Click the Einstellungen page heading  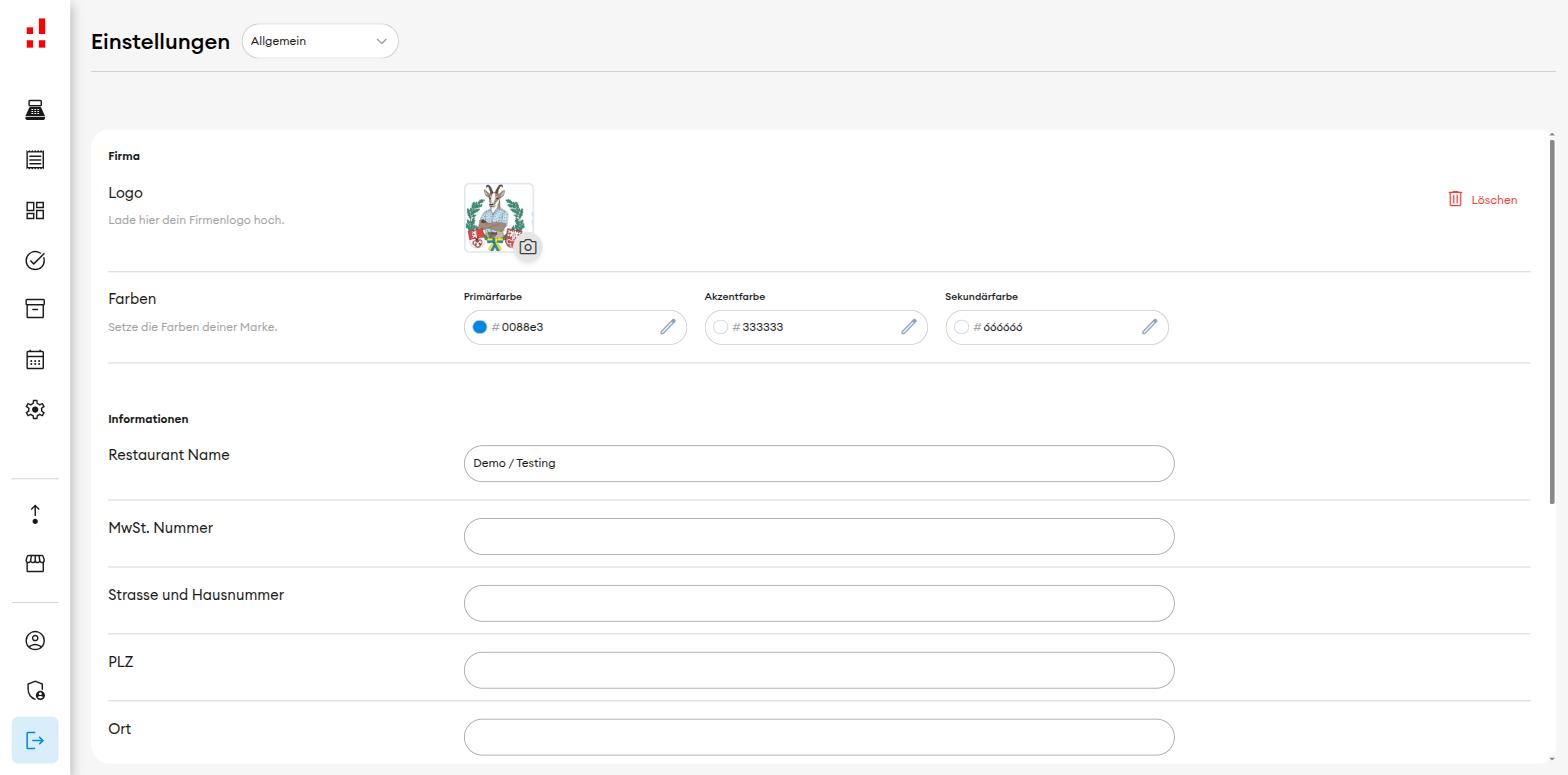161,42
